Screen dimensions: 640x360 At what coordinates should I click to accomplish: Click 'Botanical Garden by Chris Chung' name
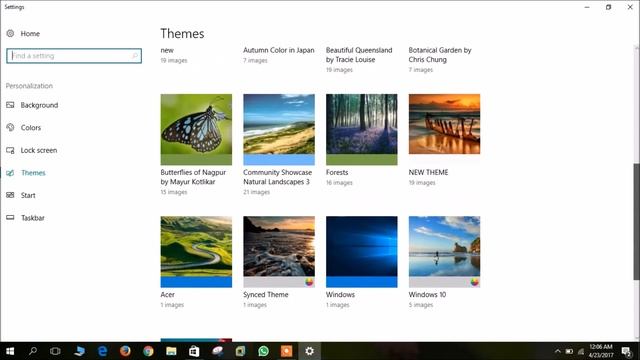(440, 55)
